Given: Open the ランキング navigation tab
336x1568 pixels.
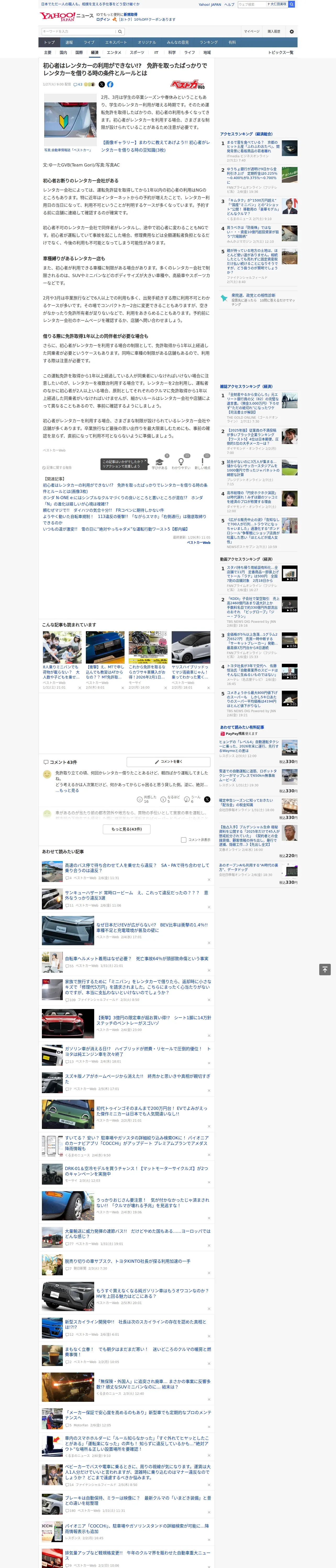Looking at the screenshot, I should pyautogui.click(x=209, y=43).
